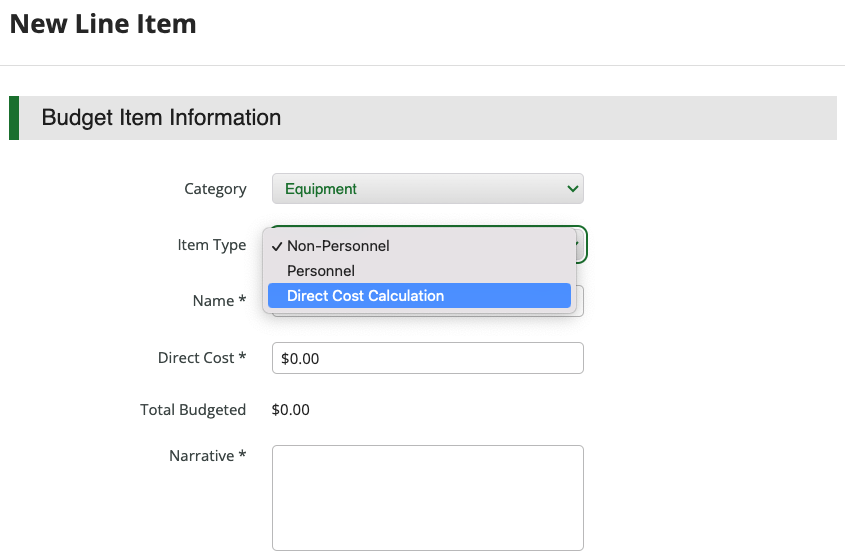Click the Total Budgeted $0.00 value
Viewport: 845px width, 559px height.
pyautogui.click(x=291, y=409)
